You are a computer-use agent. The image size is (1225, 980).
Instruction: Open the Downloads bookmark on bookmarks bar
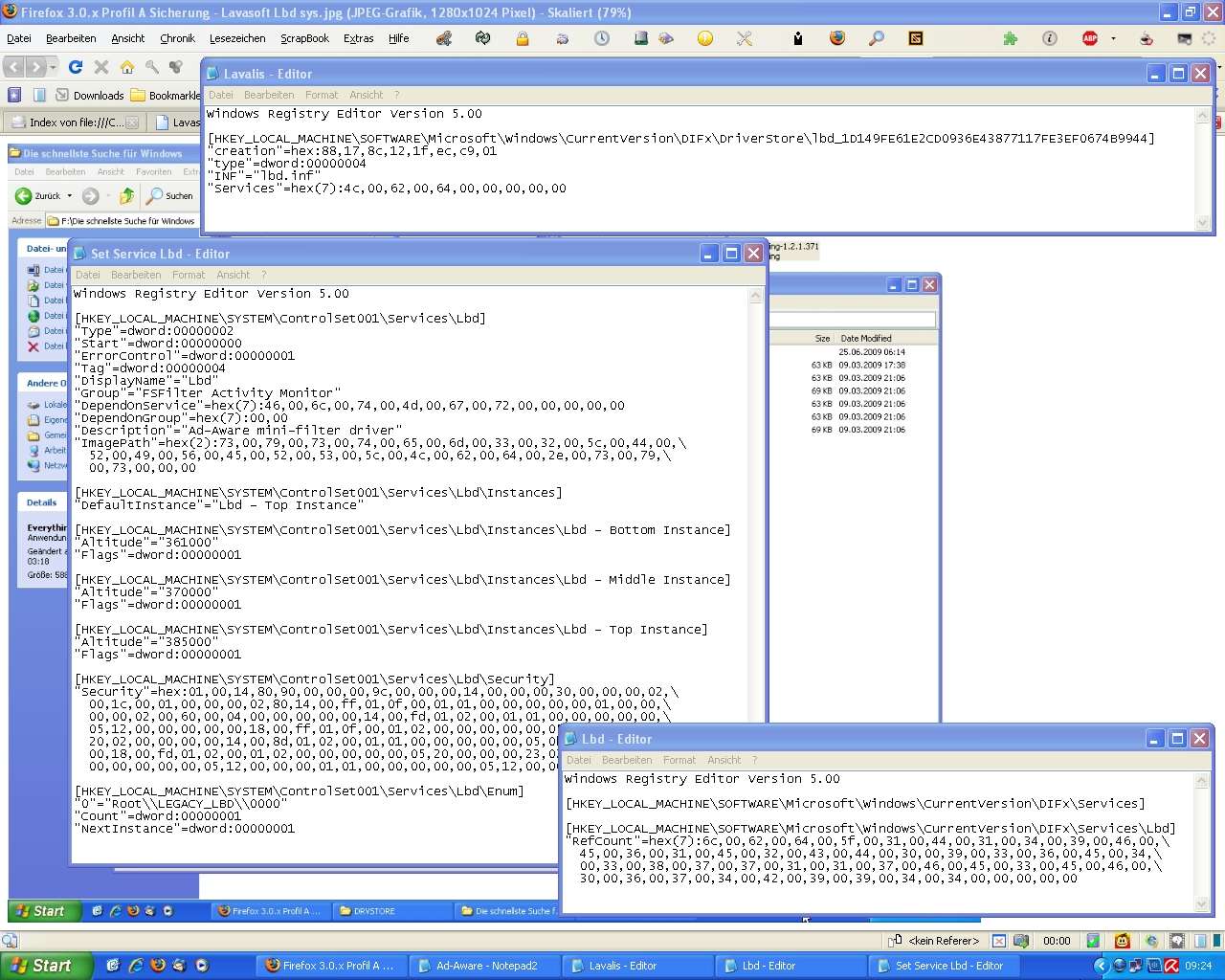tap(90, 95)
